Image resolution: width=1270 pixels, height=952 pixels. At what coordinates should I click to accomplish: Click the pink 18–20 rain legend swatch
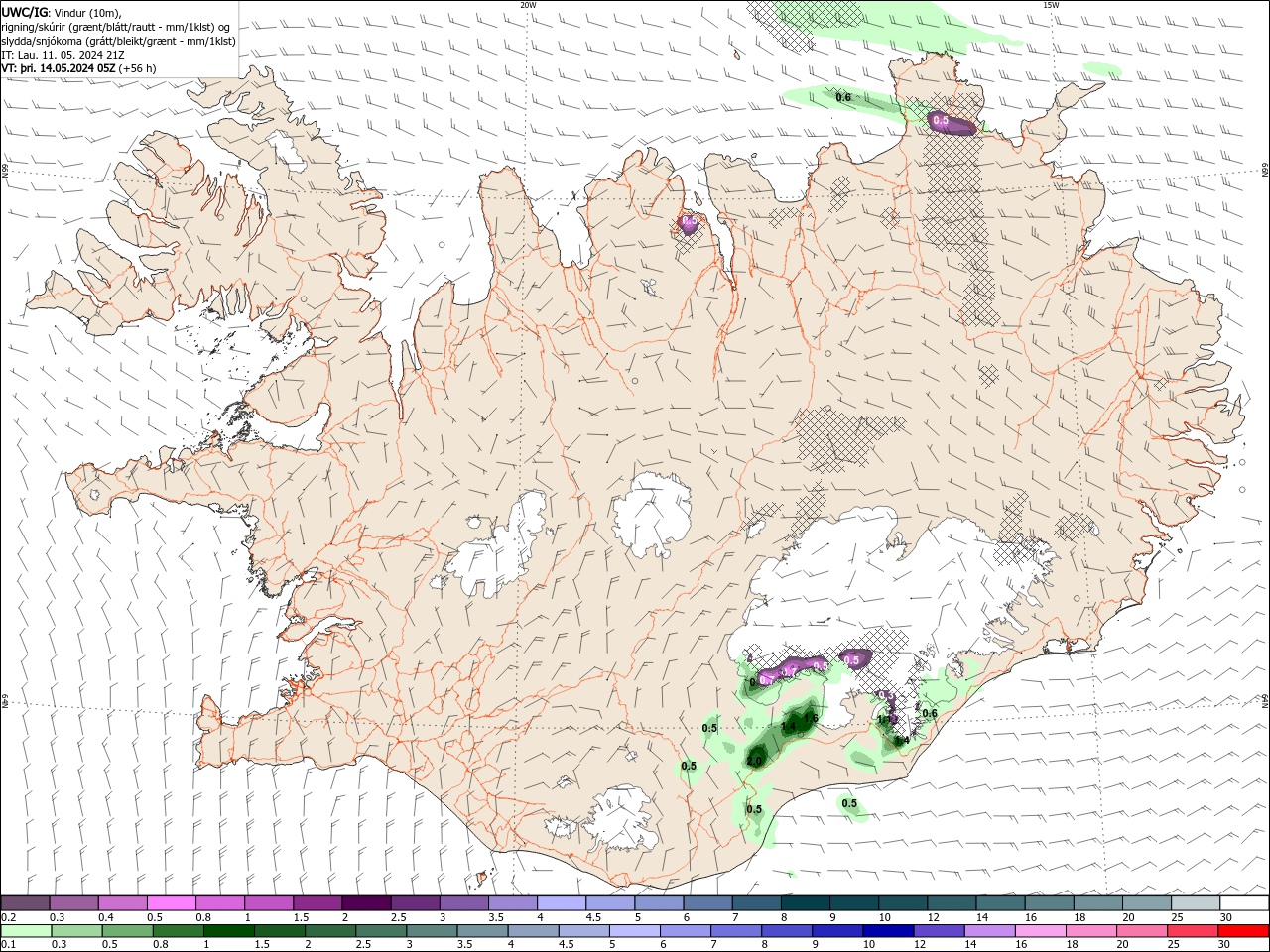pos(1091,931)
